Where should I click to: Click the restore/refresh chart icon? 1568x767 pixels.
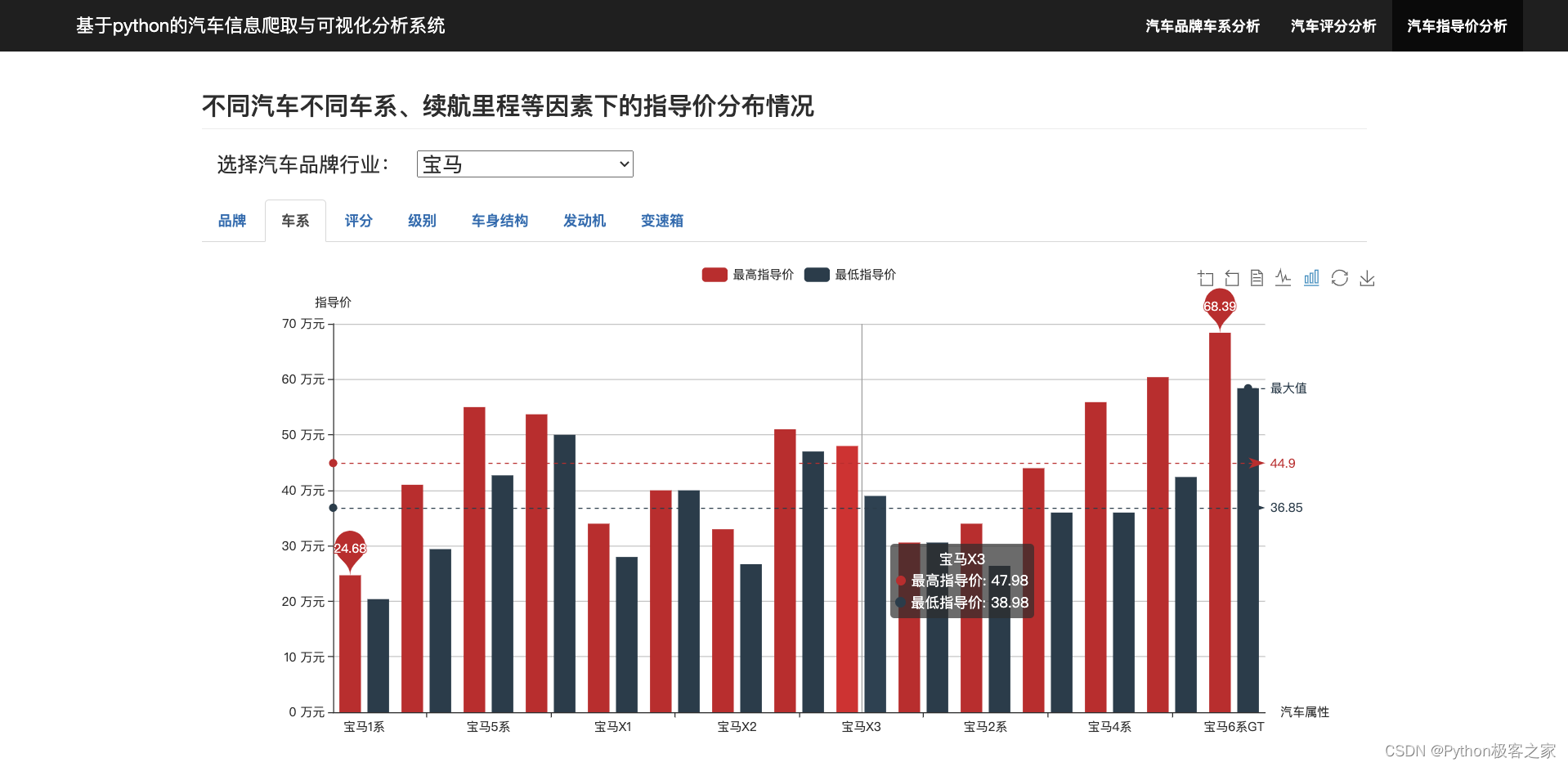click(1339, 278)
